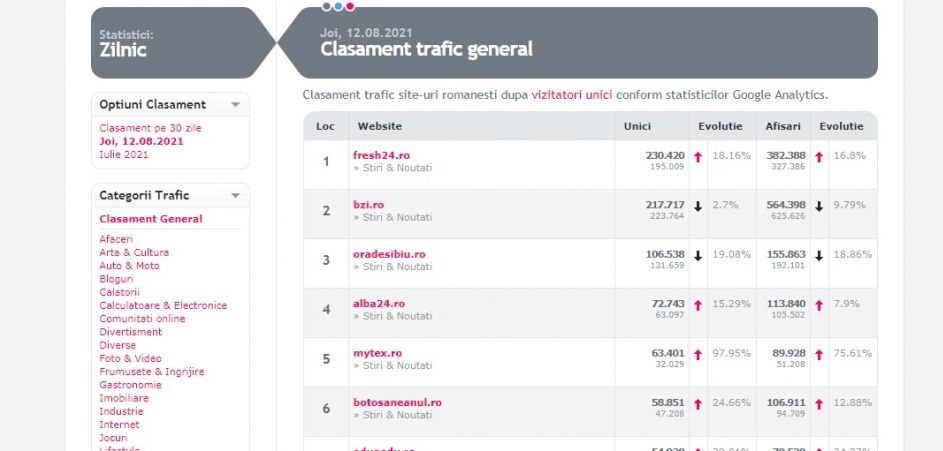The width and height of the screenshot is (943, 451).
Task: Open the Diverse category
Action: coord(118,345)
